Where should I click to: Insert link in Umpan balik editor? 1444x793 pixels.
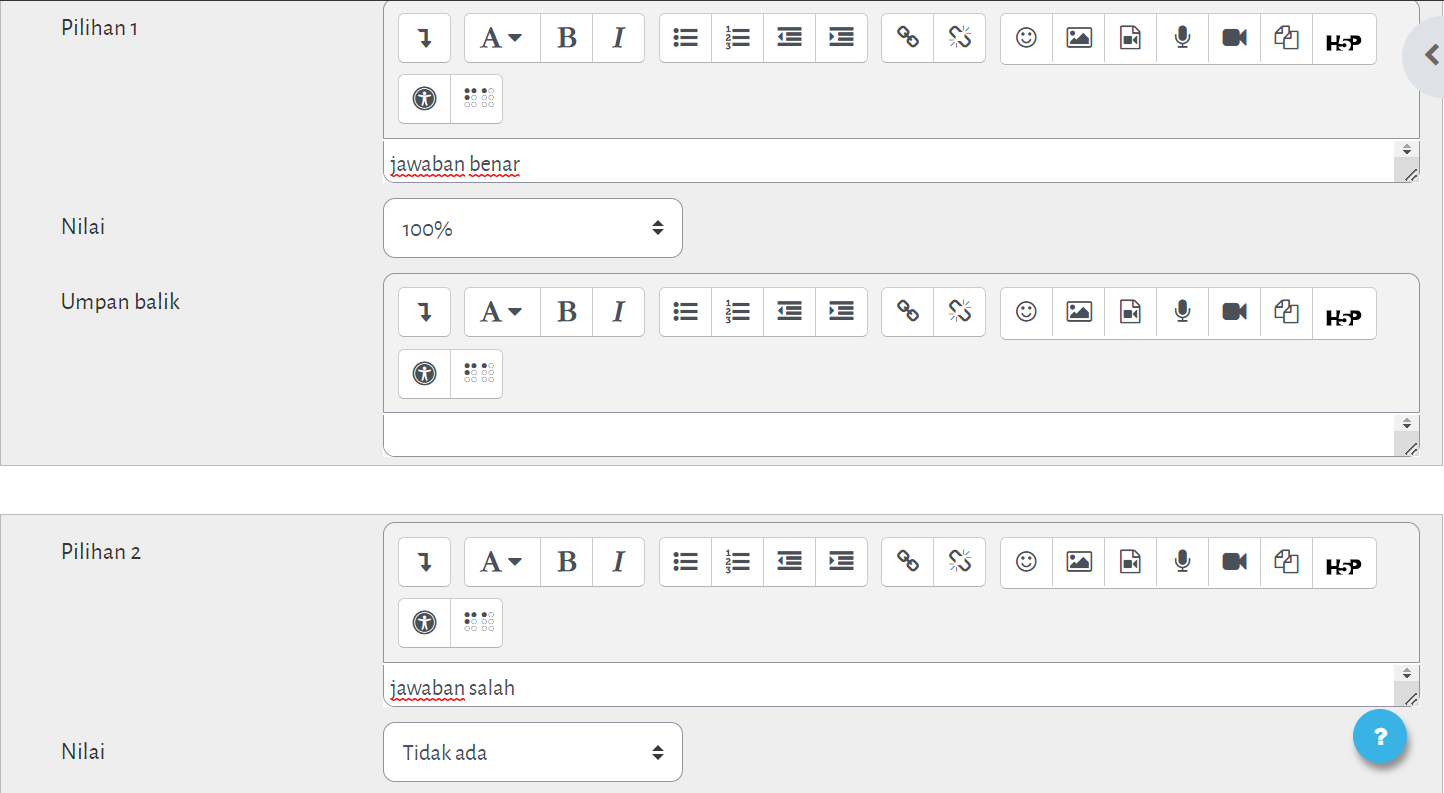point(907,312)
